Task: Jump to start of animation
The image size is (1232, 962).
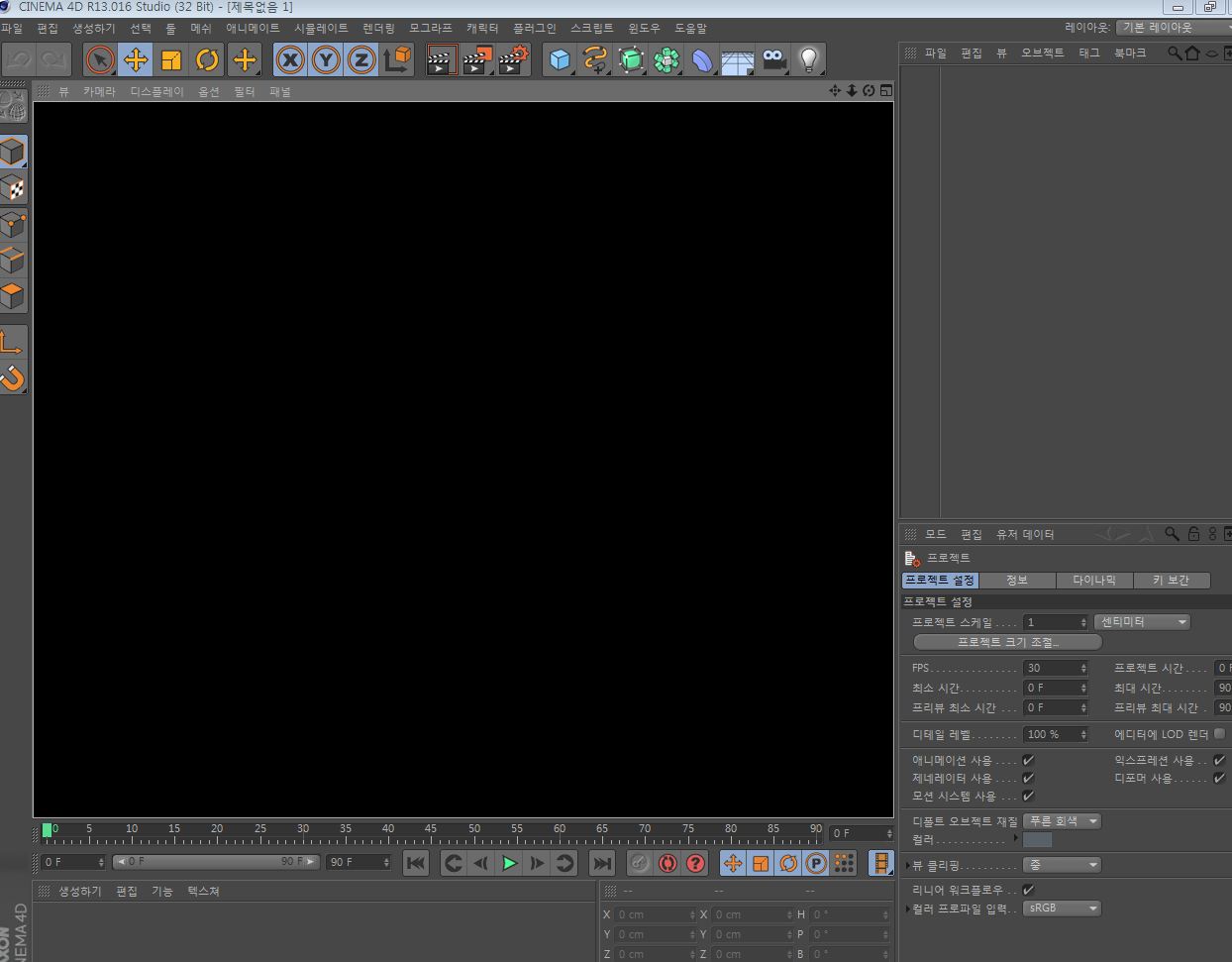Action: 416,863
